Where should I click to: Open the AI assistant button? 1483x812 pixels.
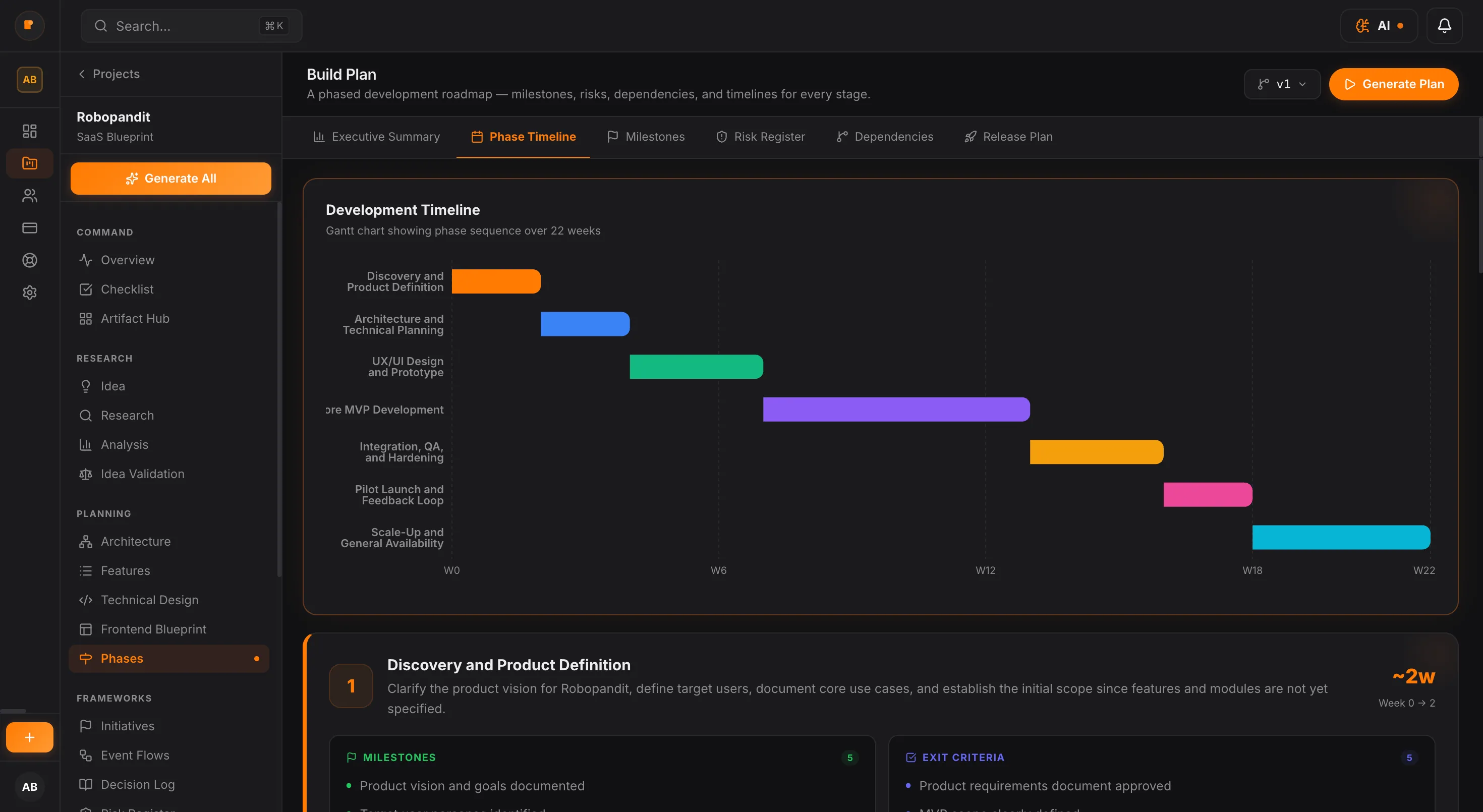click(1379, 25)
